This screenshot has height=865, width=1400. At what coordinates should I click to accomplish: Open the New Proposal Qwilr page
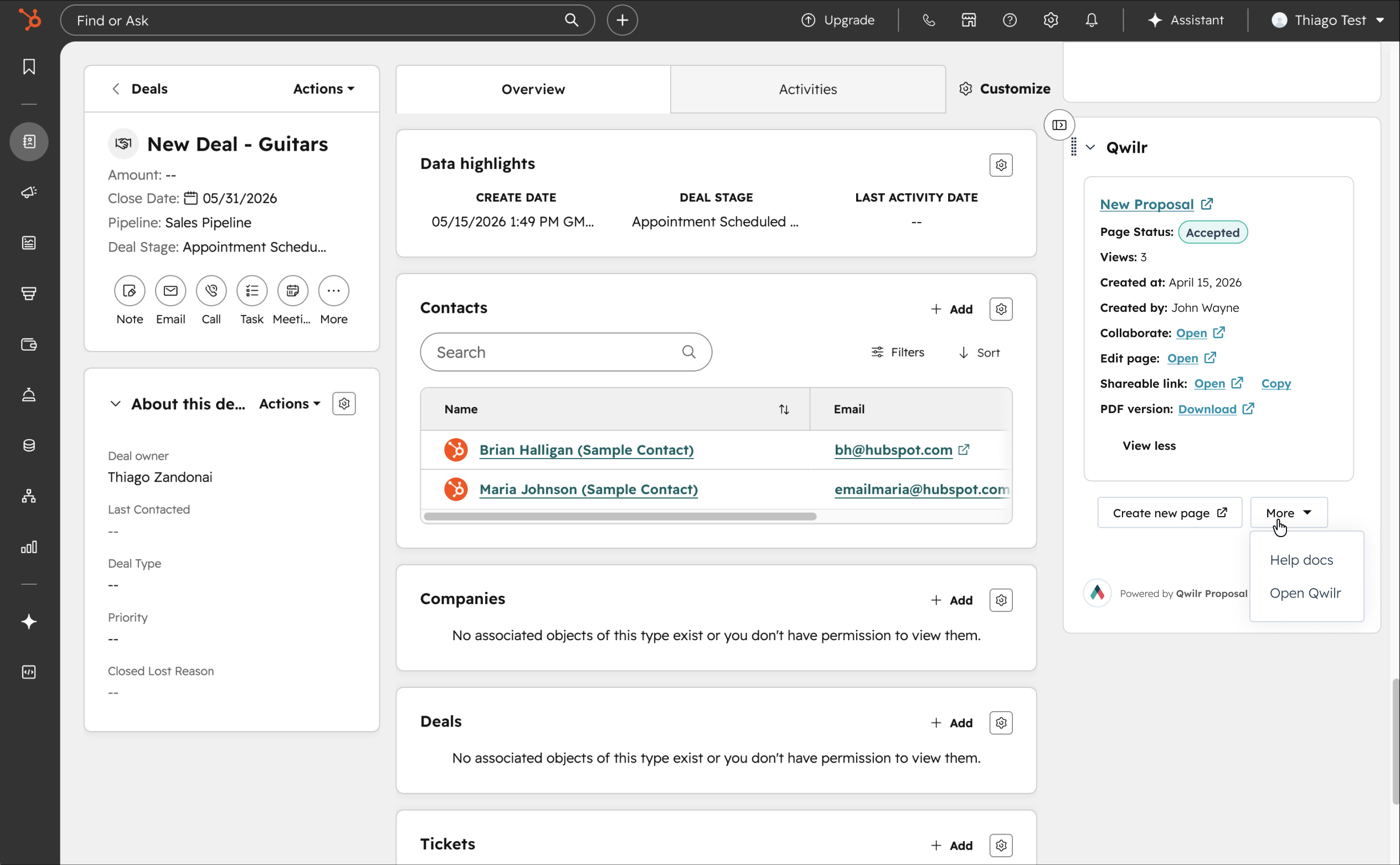click(x=1146, y=204)
